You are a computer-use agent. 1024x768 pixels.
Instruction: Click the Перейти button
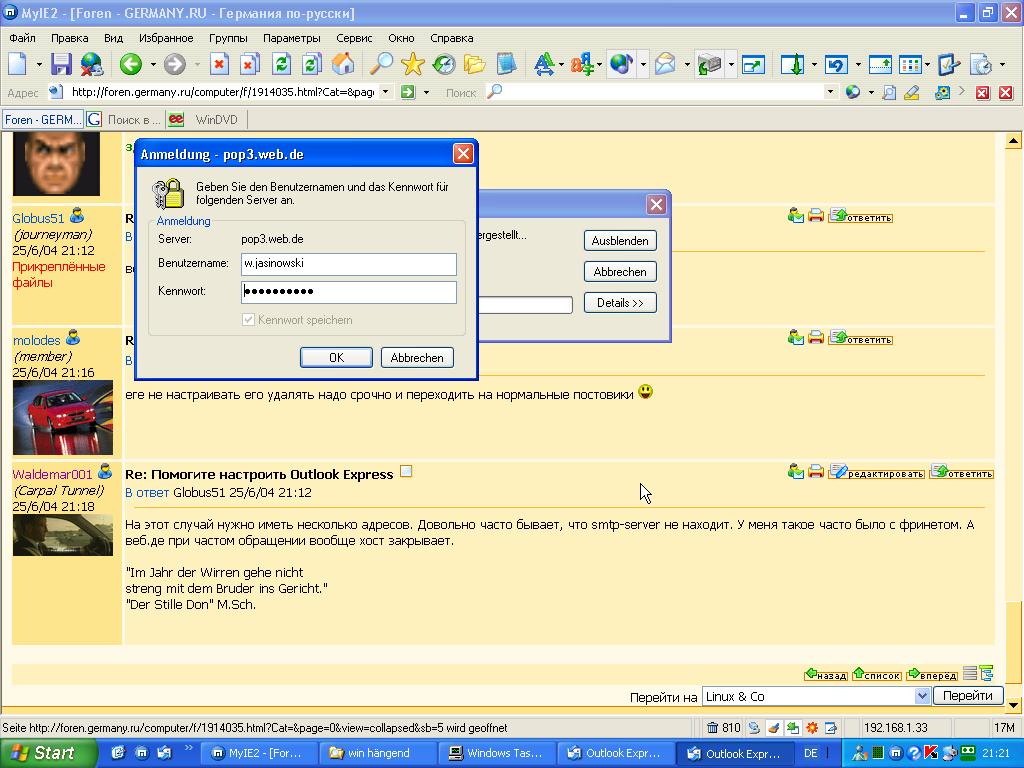coord(968,696)
